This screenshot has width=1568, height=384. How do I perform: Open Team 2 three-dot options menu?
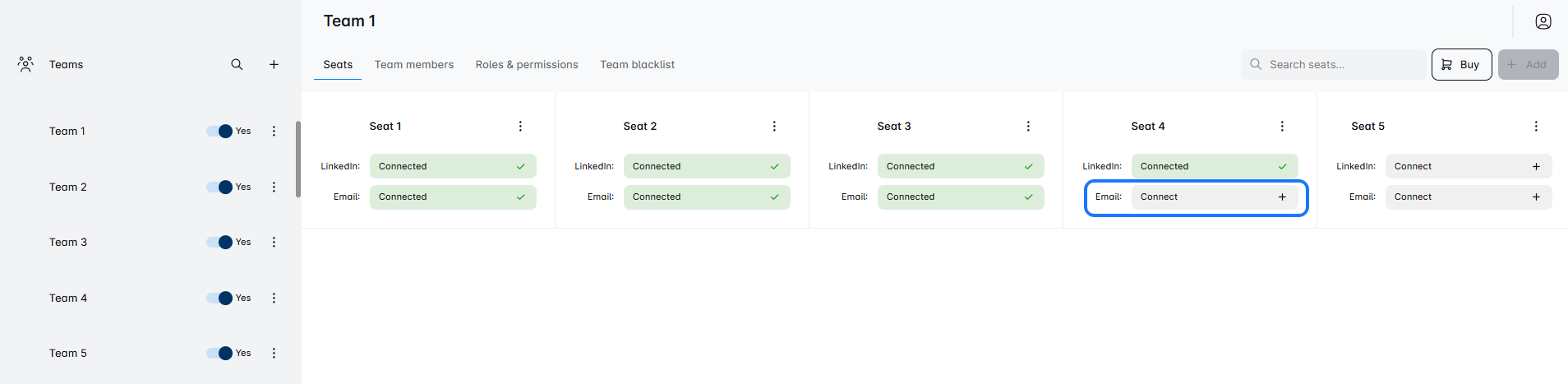(274, 187)
